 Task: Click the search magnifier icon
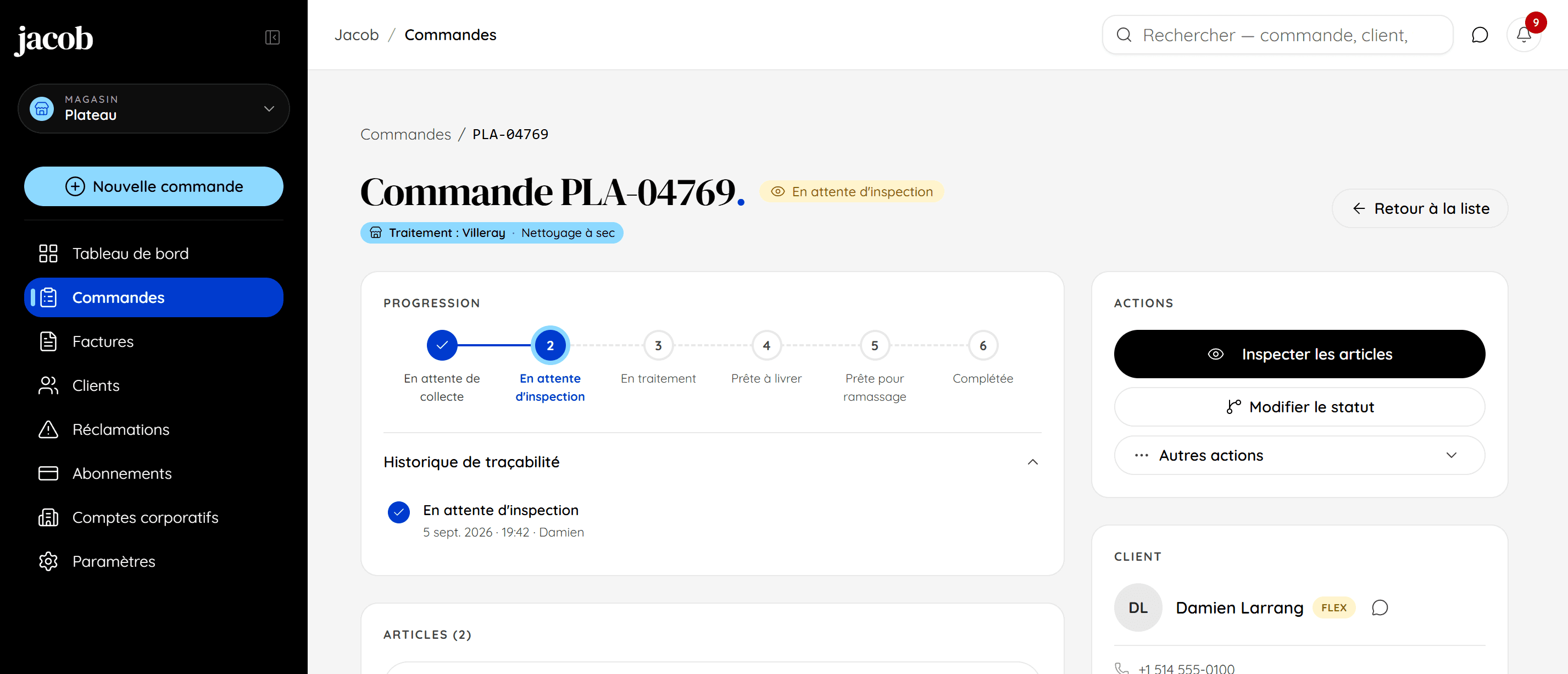tap(1124, 35)
